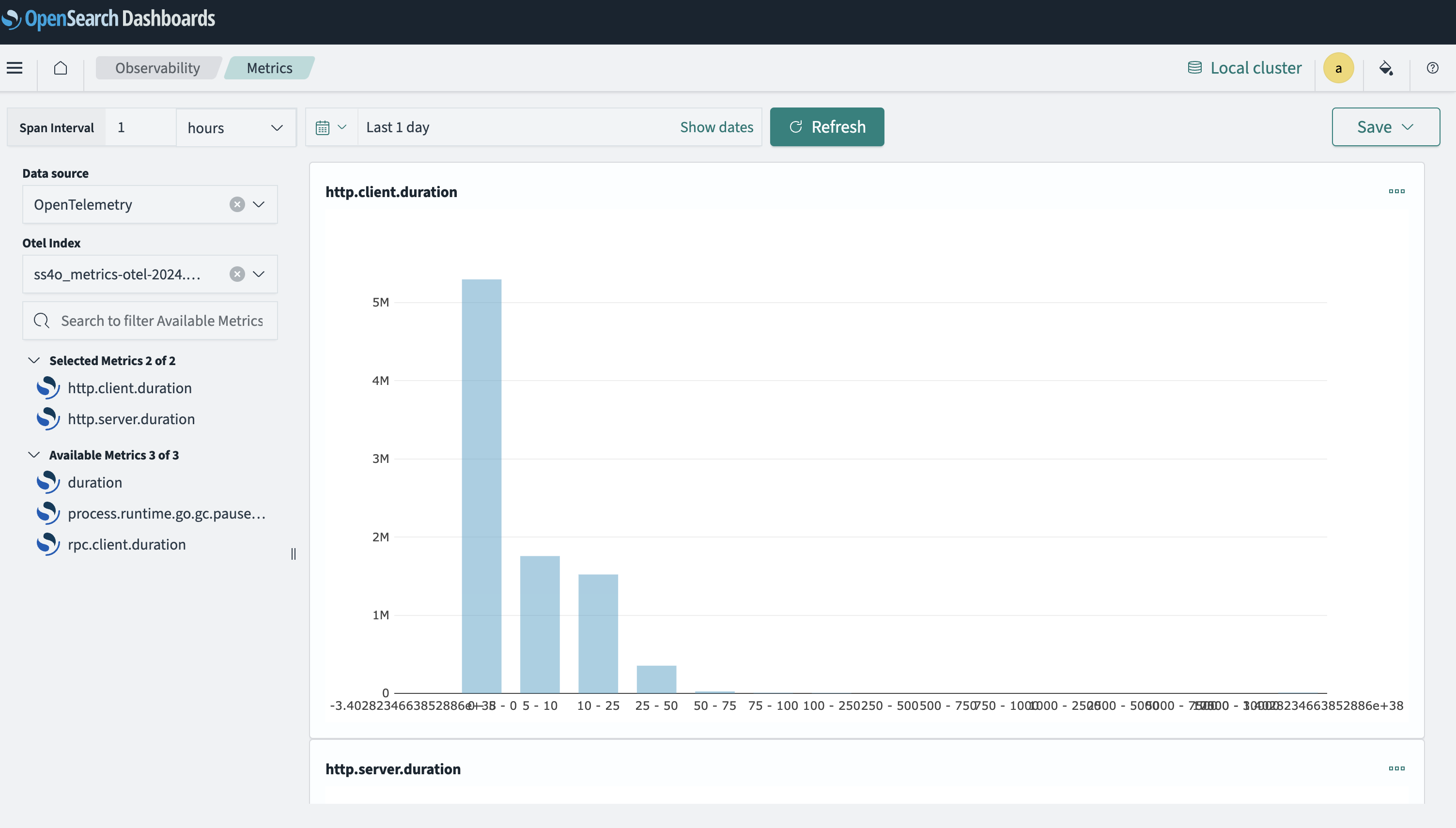Open the help question mark menu

pyautogui.click(x=1433, y=68)
